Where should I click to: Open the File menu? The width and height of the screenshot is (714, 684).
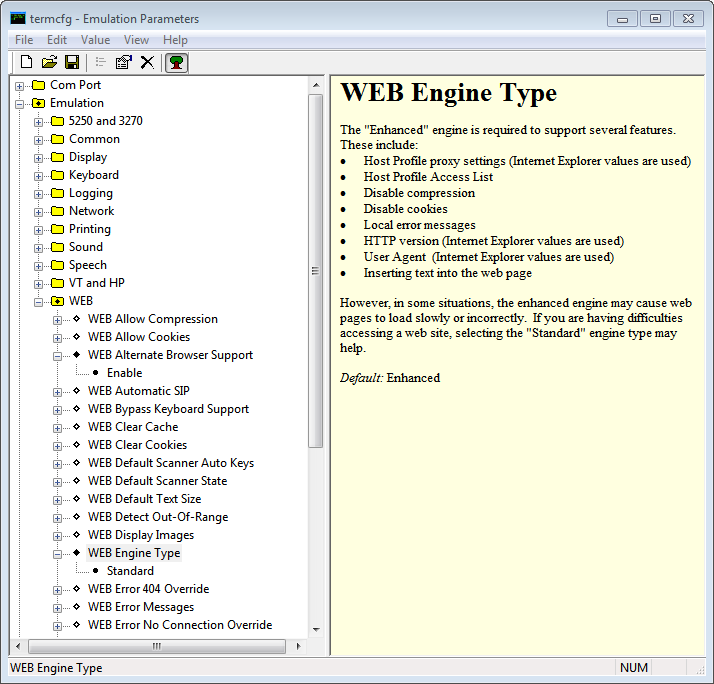(24, 40)
